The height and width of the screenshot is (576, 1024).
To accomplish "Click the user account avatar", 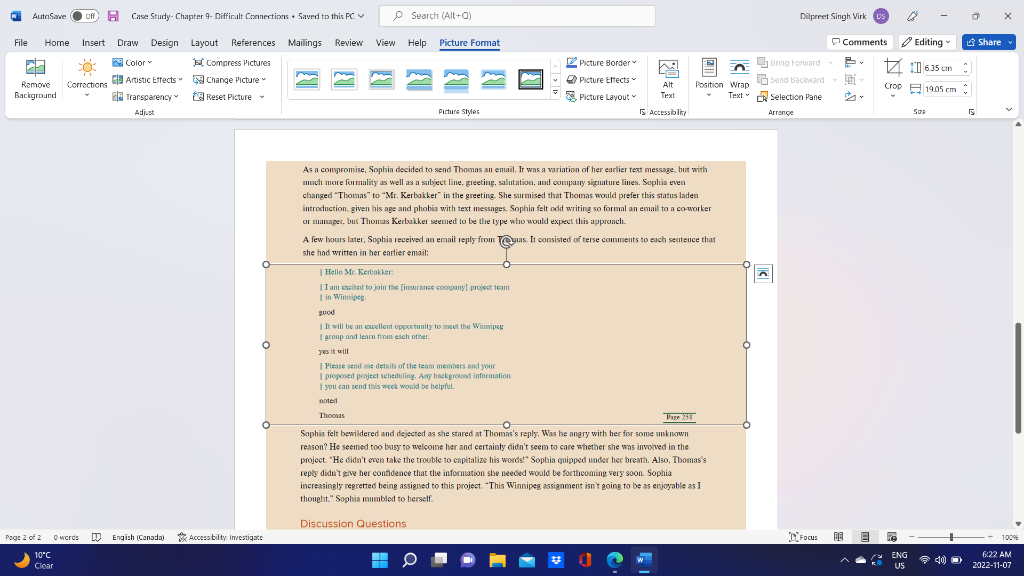I will click(881, 16).
